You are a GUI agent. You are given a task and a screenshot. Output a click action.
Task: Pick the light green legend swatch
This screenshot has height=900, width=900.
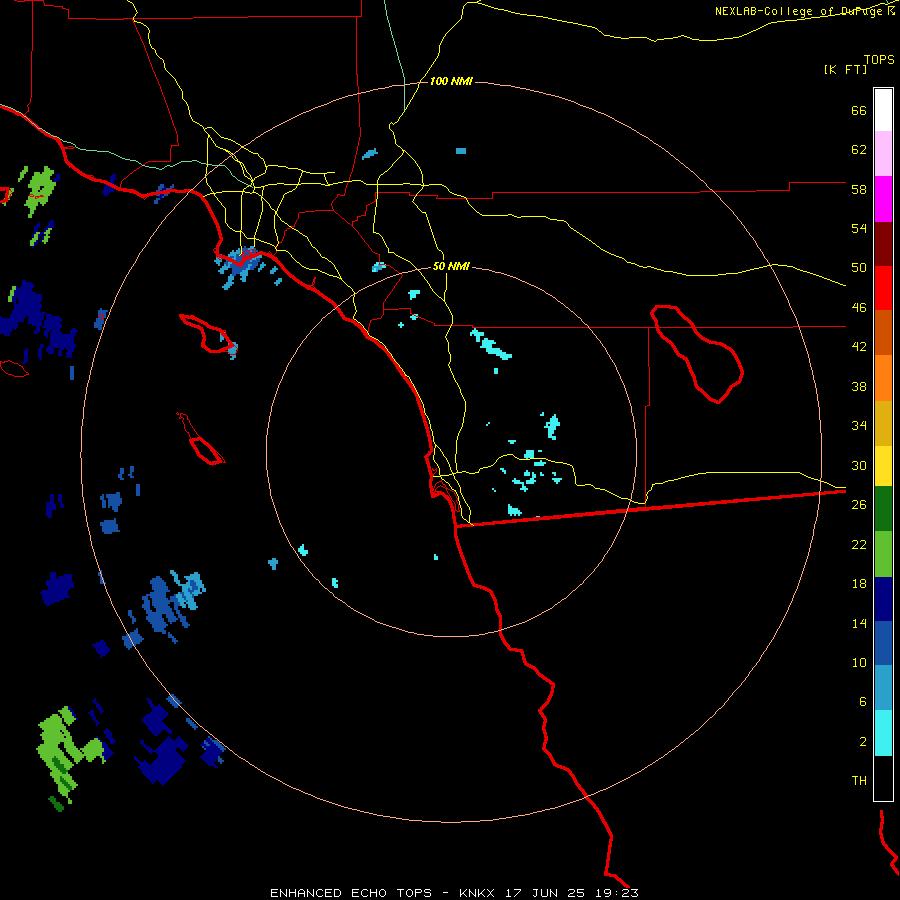[x=883, y=554]
